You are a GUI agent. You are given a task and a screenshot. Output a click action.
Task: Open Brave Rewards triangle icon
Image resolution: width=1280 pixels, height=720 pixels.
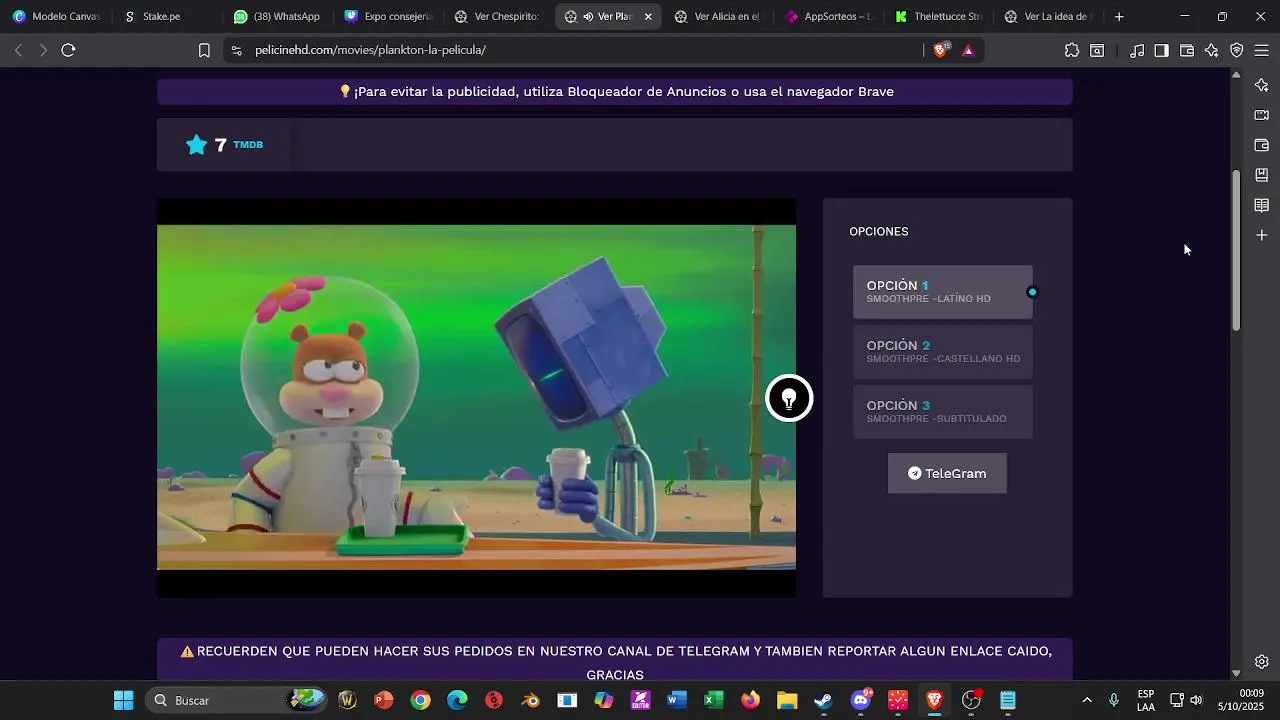[968, 50]
